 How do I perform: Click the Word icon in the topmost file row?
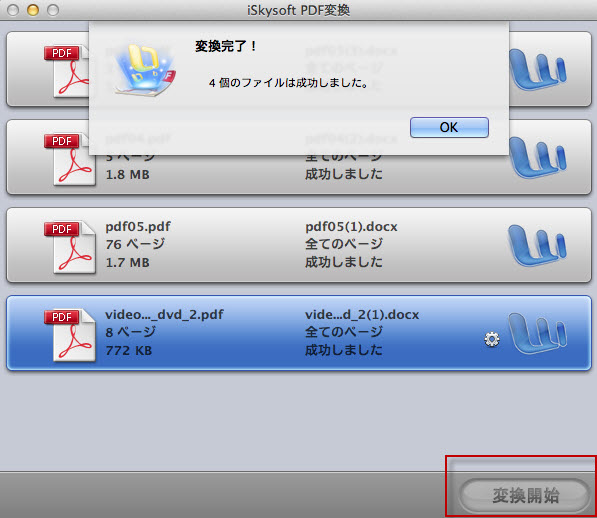tap(538, 69)
